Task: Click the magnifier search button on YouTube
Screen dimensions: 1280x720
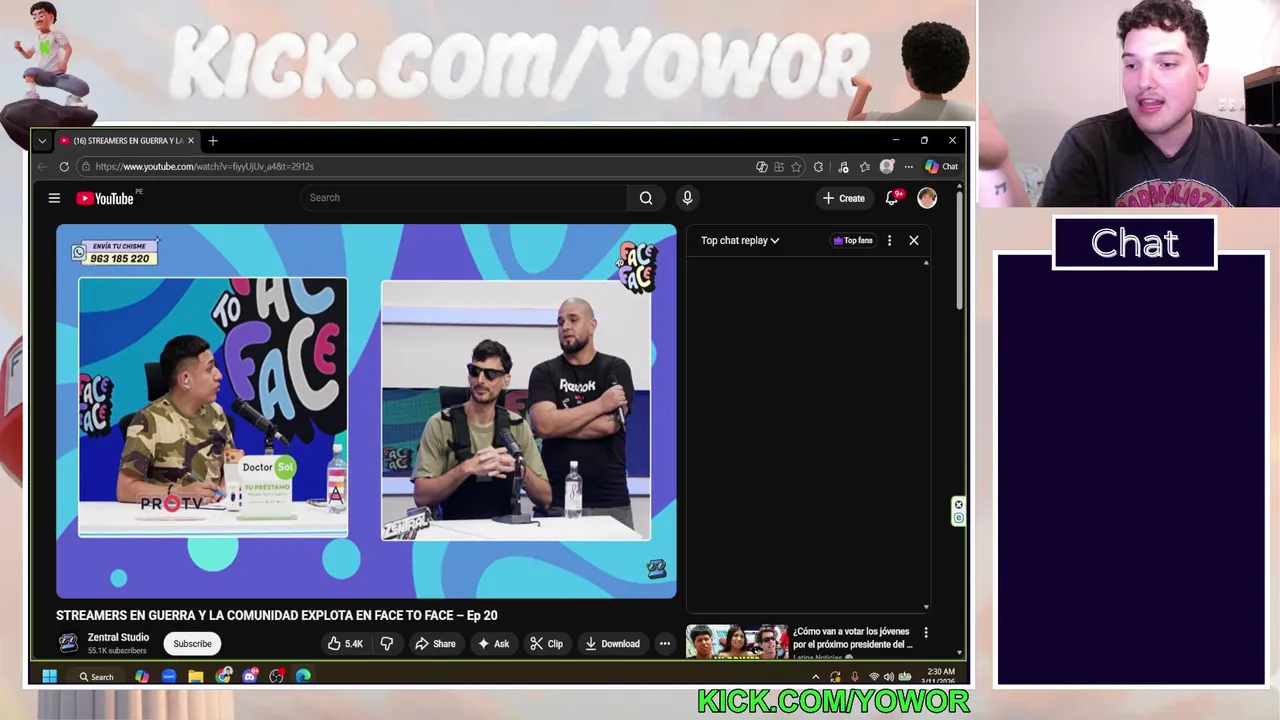Action: click(646, 198)
